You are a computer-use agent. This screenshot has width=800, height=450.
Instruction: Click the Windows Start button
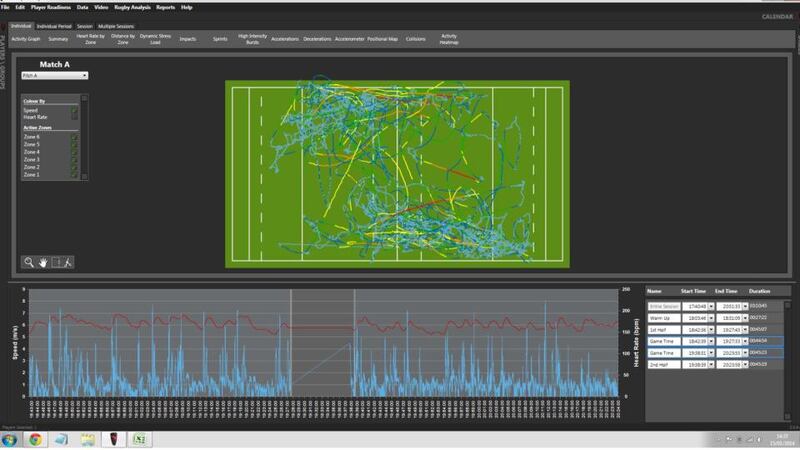[x=10, y=439]
